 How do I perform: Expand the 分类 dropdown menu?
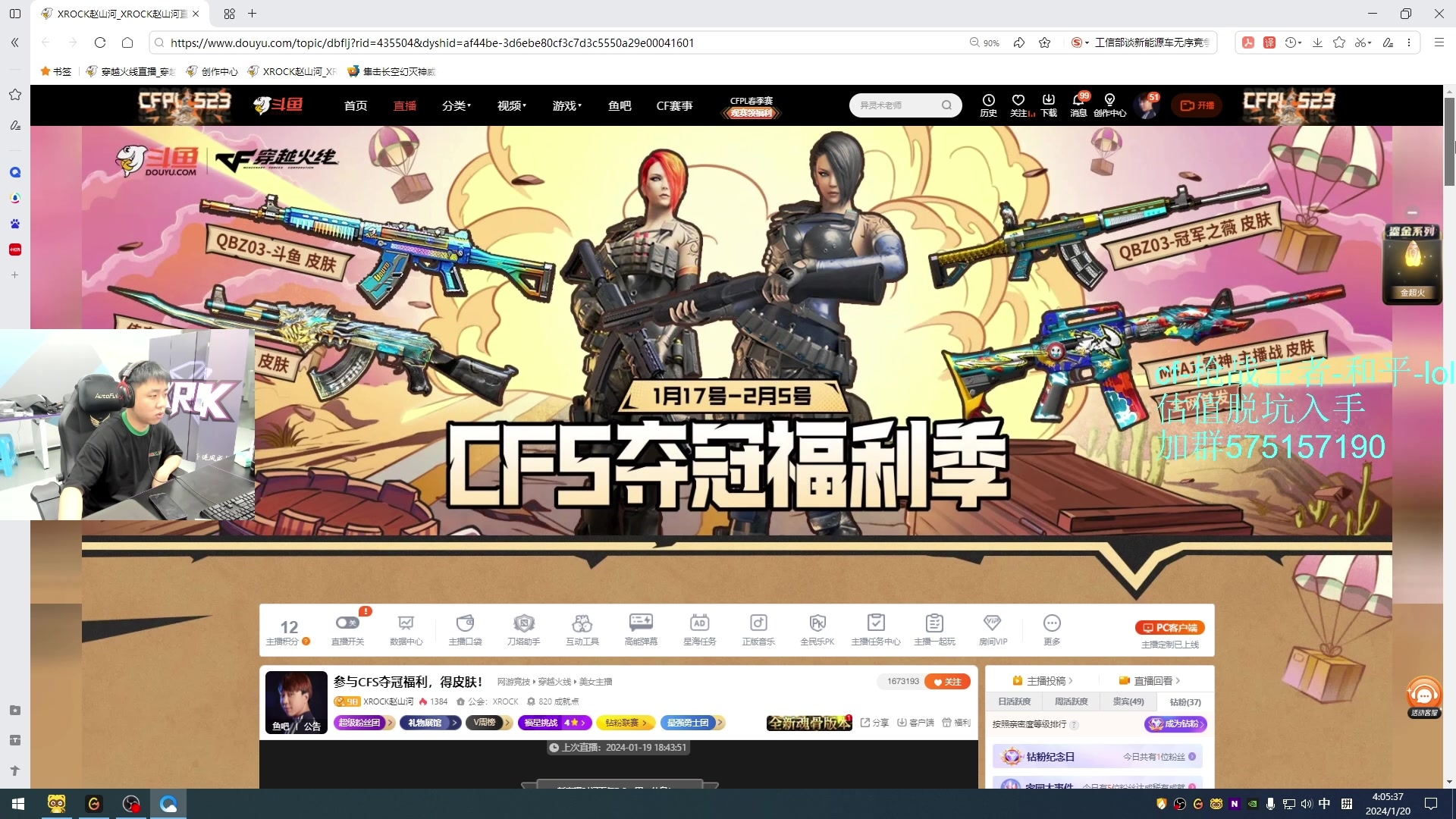coord(457,106)
